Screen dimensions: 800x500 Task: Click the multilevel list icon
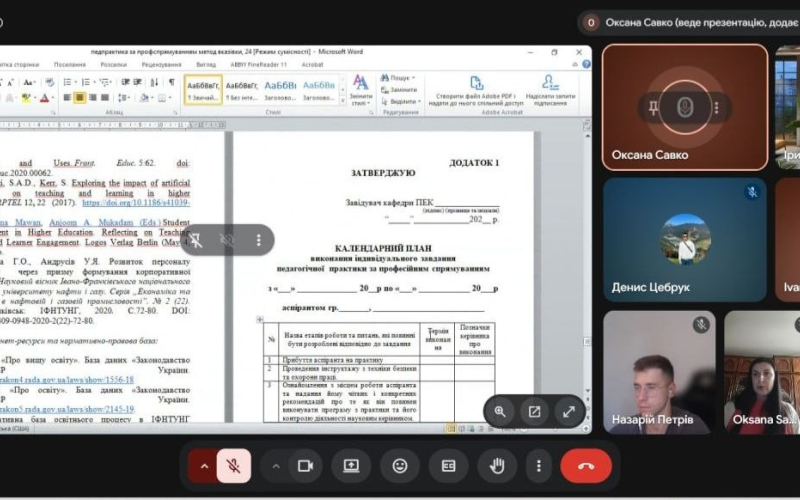pos(106,82)
